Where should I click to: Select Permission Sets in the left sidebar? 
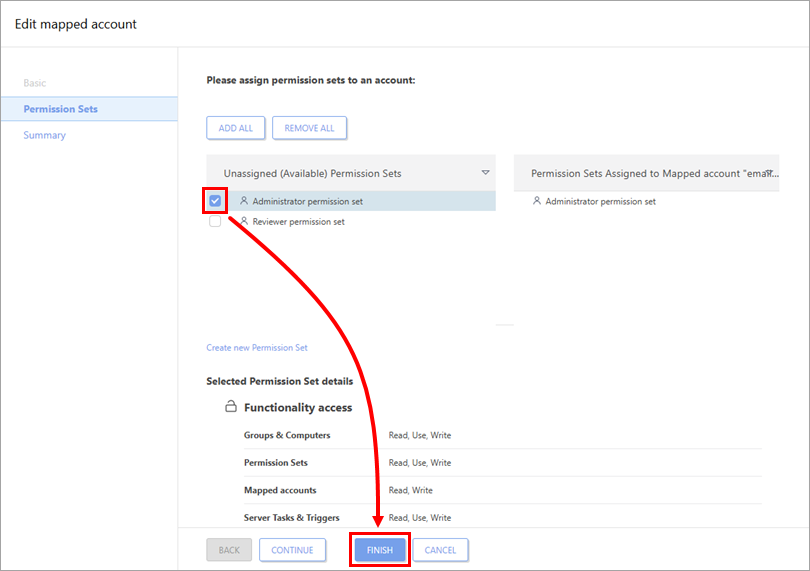tap(61, 109)
